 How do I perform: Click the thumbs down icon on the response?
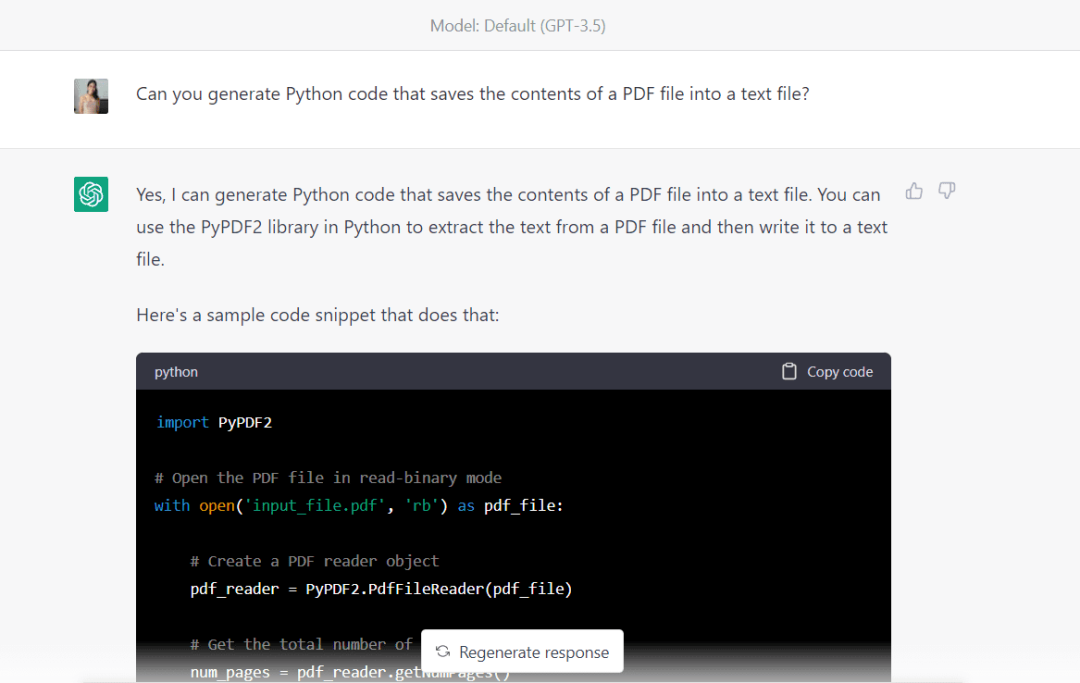(947, 191)
